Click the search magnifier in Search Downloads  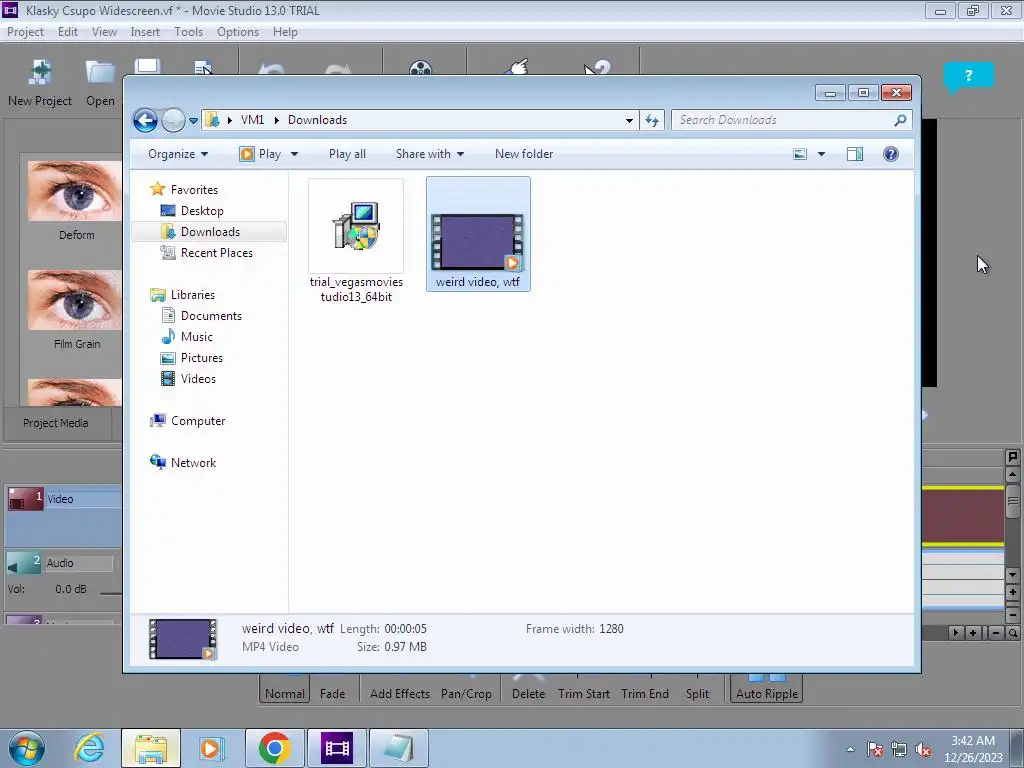(x=900, y=120)
